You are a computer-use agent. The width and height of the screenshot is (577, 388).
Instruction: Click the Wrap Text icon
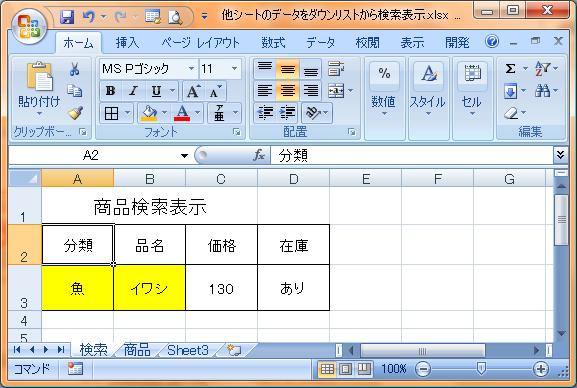pos(336,69)
